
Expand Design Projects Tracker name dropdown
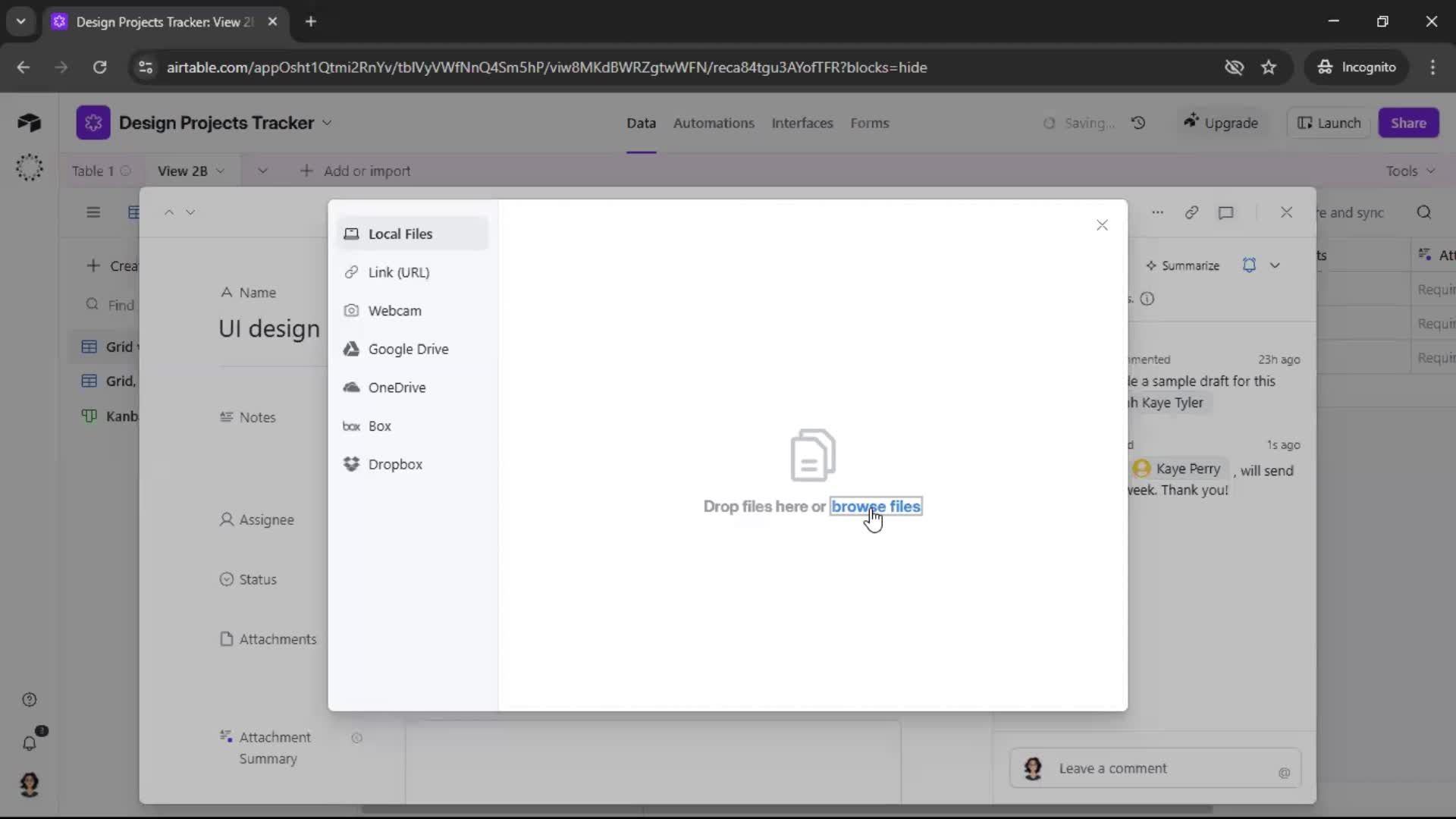tap(327, 123)
